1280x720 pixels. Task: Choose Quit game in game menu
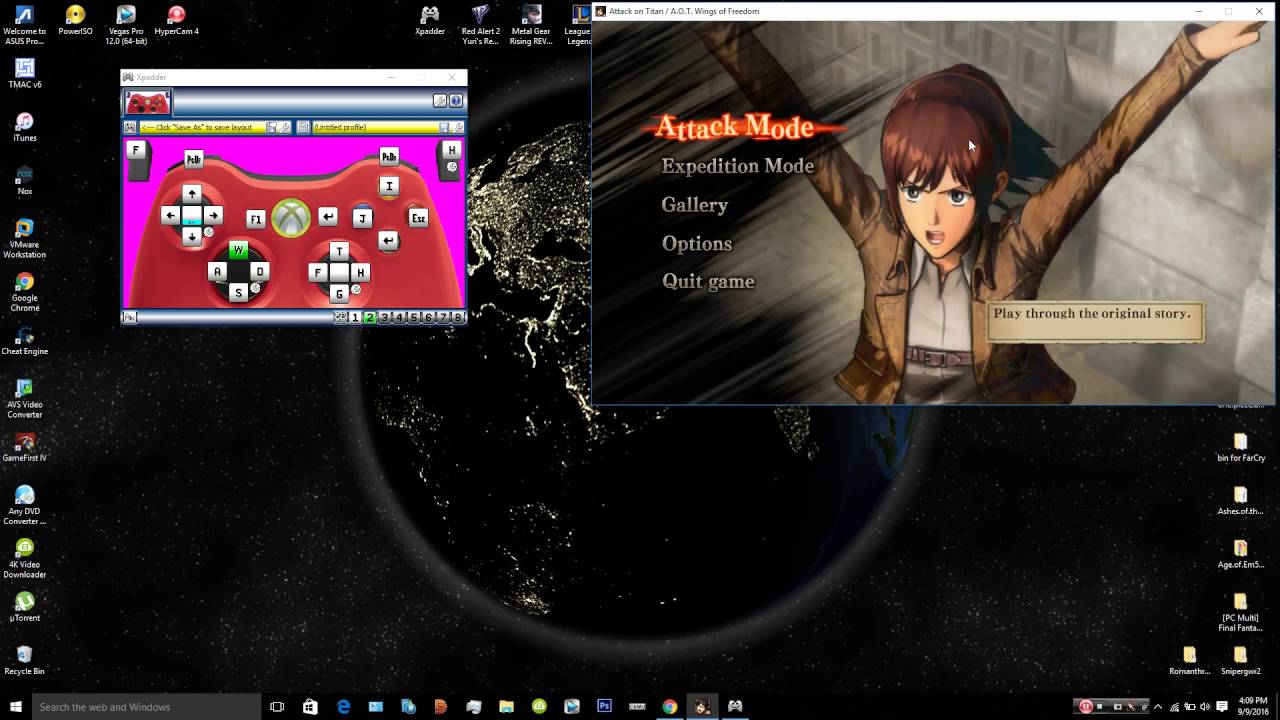point(708,281)
